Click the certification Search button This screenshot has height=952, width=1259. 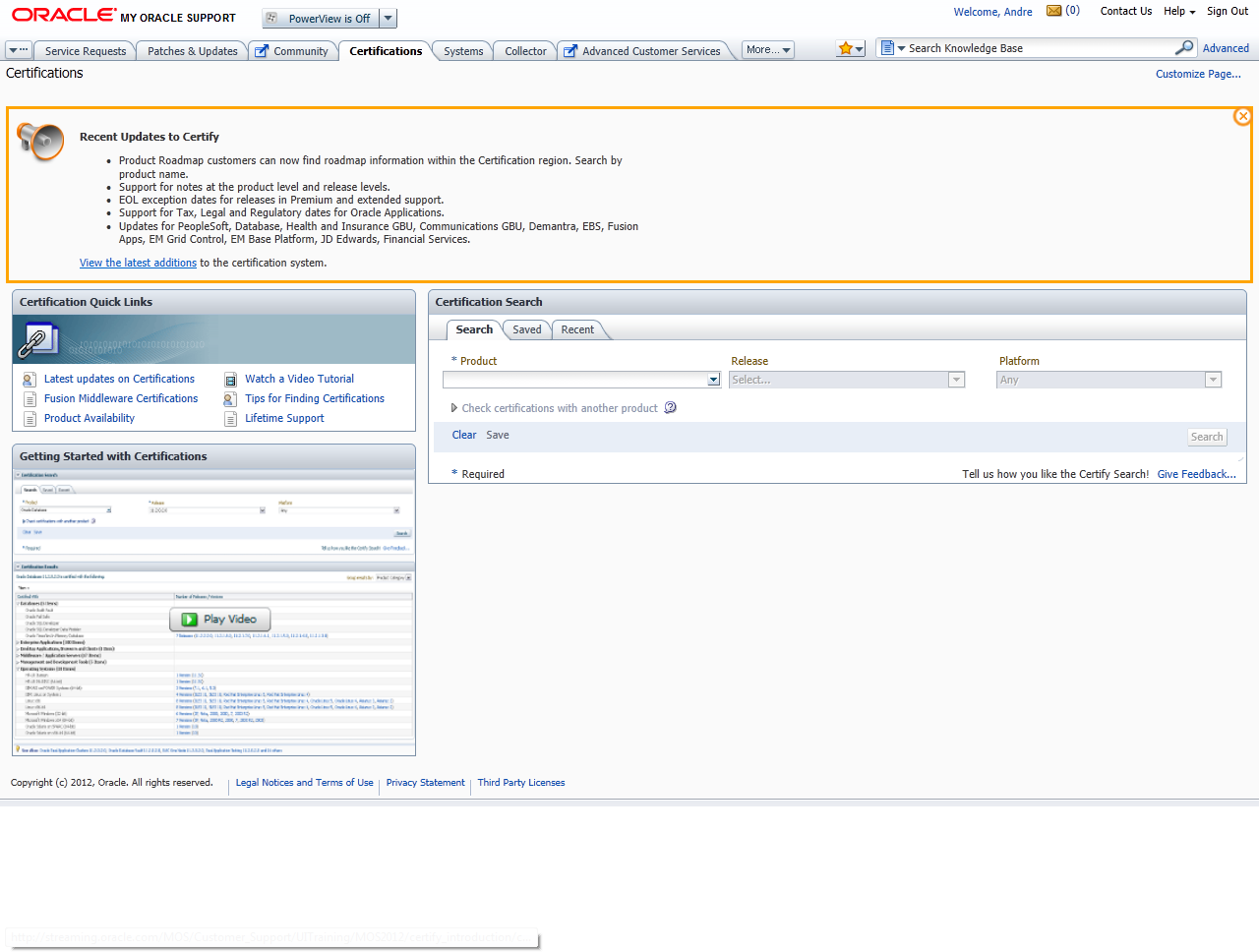[x=1207, y=437]
